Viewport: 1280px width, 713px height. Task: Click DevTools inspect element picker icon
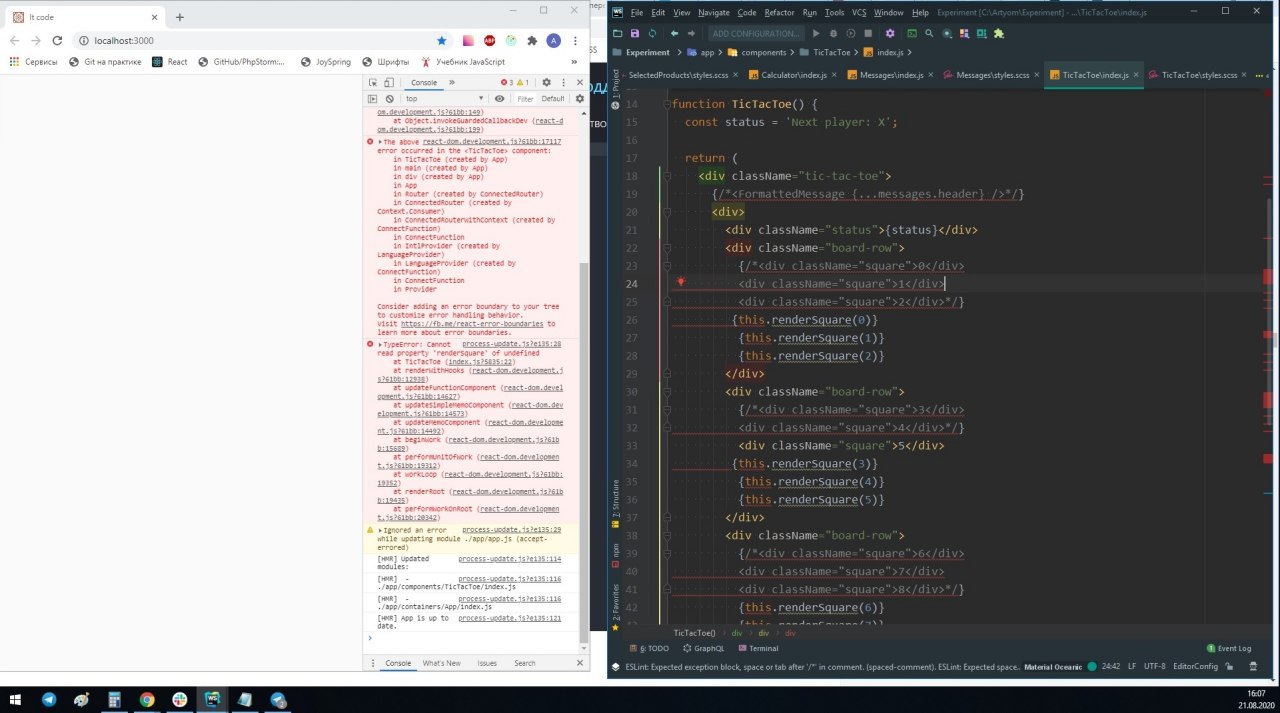(x=373, y=82)
